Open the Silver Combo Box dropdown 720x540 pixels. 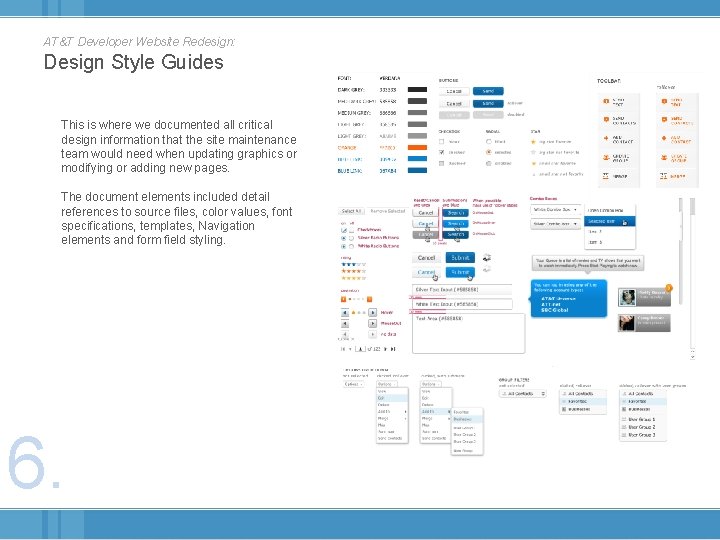click(556, 224)
